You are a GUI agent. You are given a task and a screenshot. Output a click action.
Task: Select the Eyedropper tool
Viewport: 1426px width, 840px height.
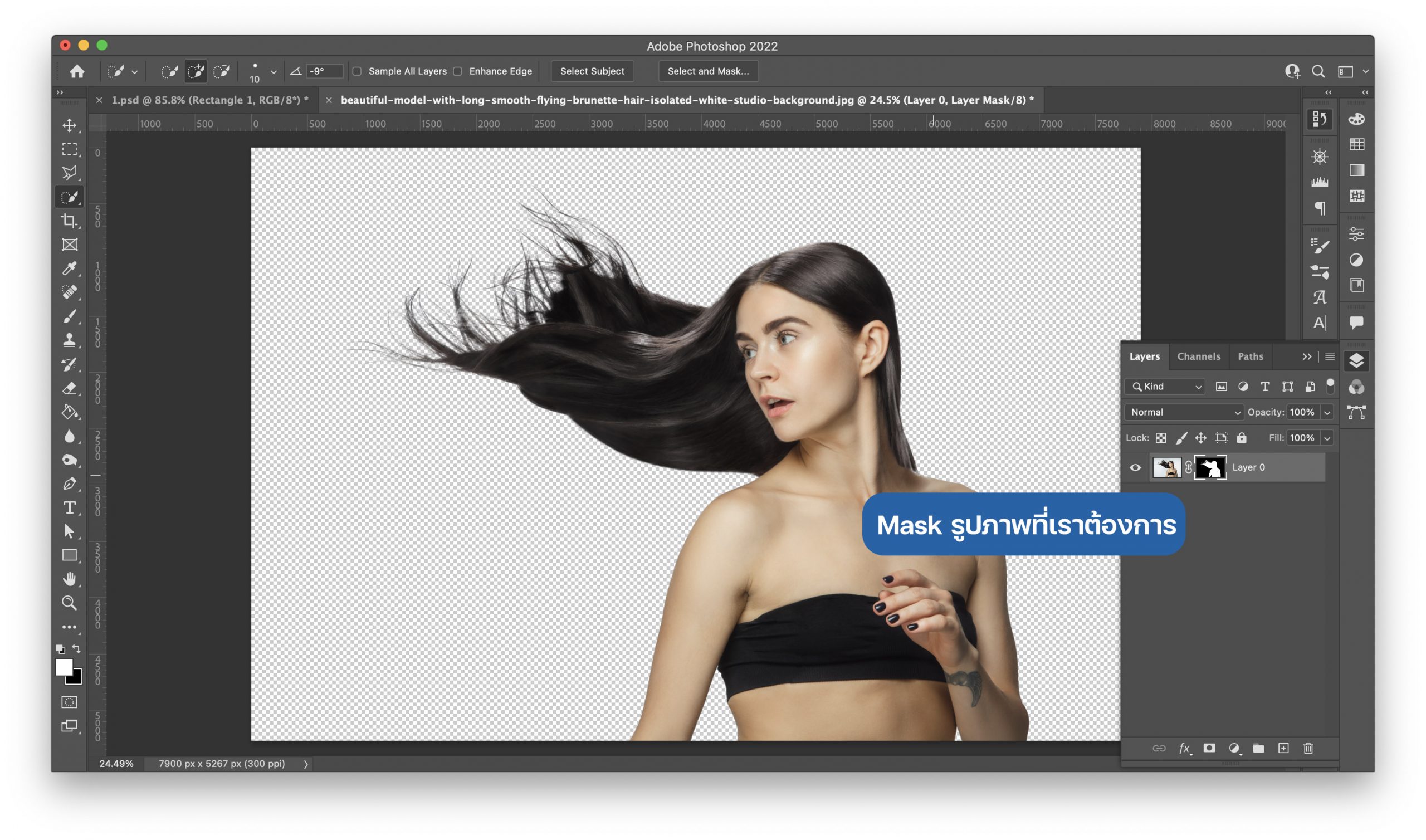click(x=69, y=268)
